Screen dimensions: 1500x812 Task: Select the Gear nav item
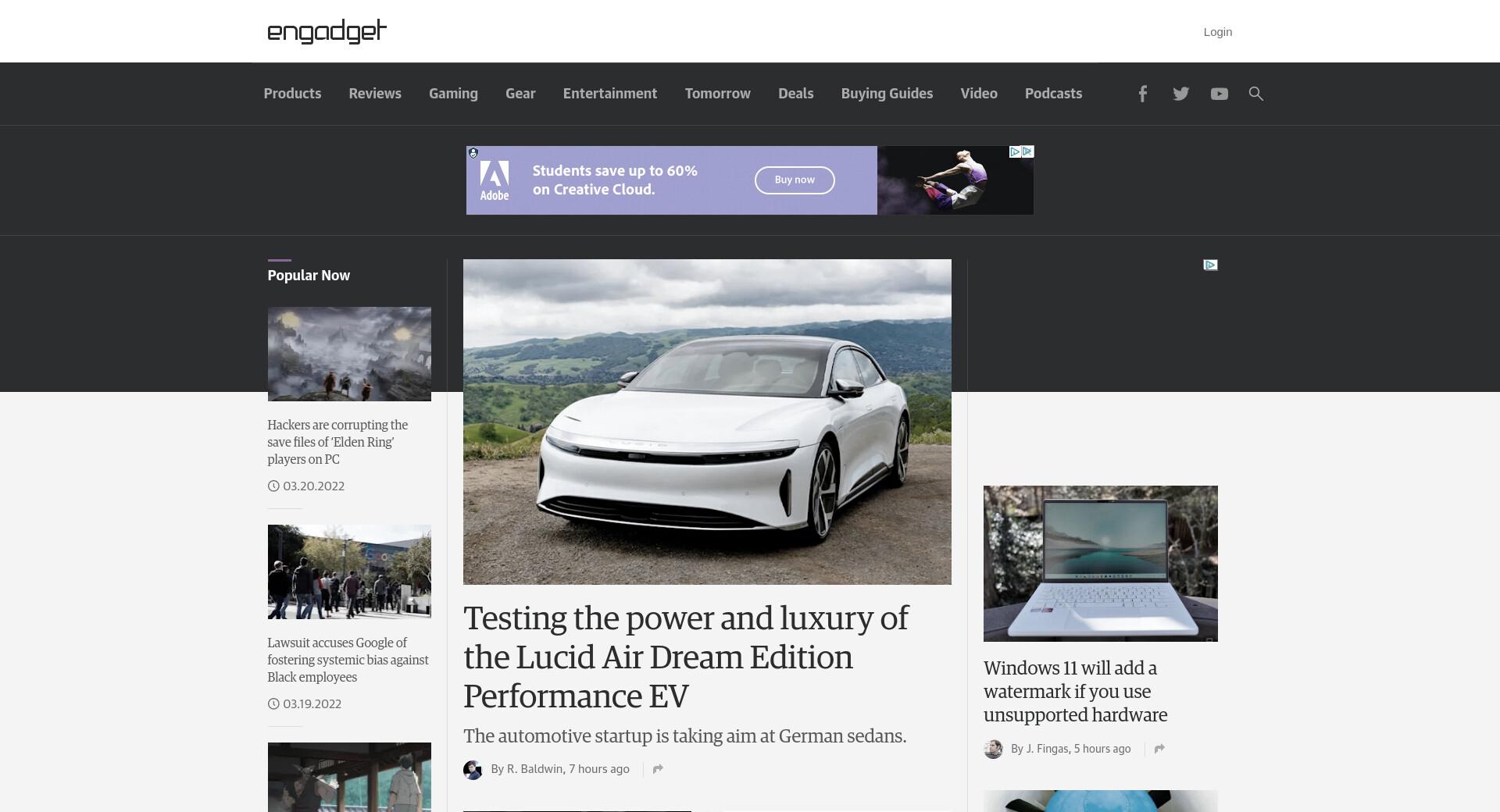[520, 94]
